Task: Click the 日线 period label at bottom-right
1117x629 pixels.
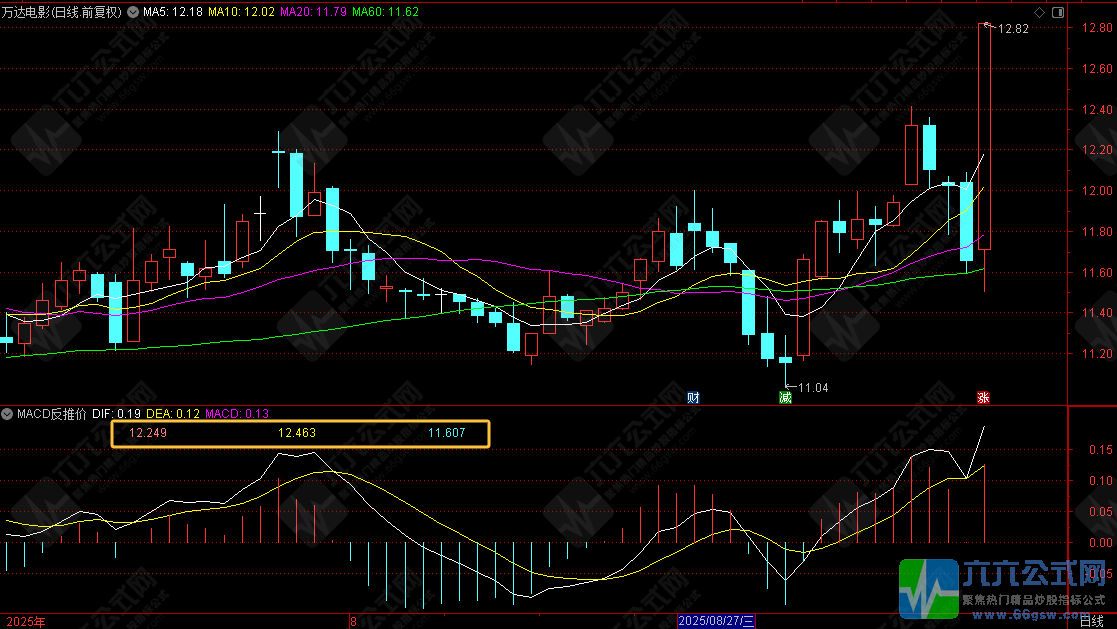Action: (1092, 621)
